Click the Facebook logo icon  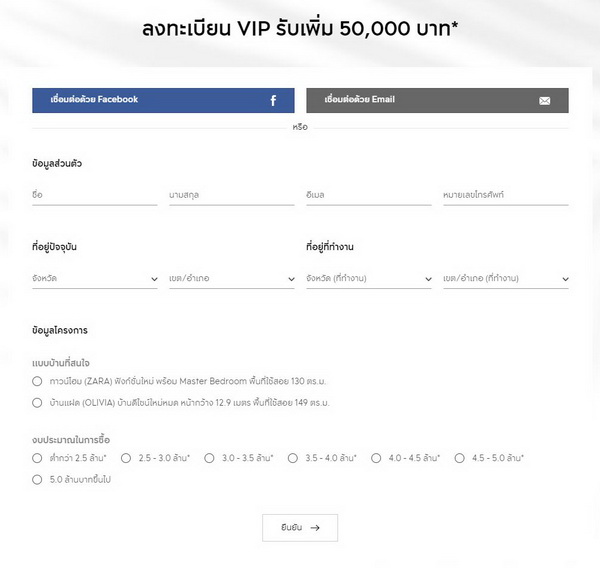point(273,101)
